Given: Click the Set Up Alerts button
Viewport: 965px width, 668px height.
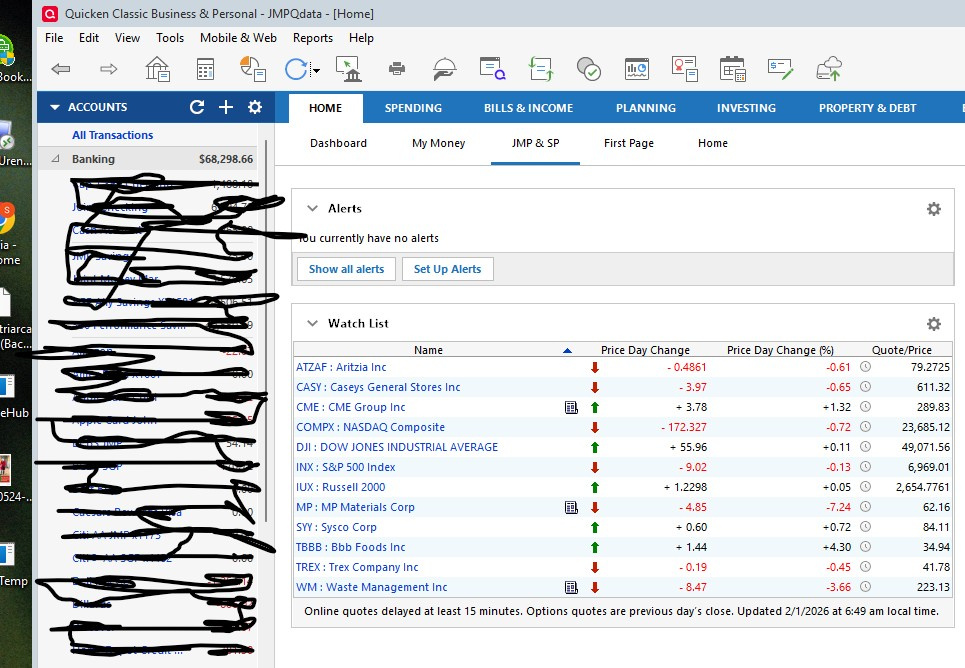Looking at the screenshot, I should [447, 269].
